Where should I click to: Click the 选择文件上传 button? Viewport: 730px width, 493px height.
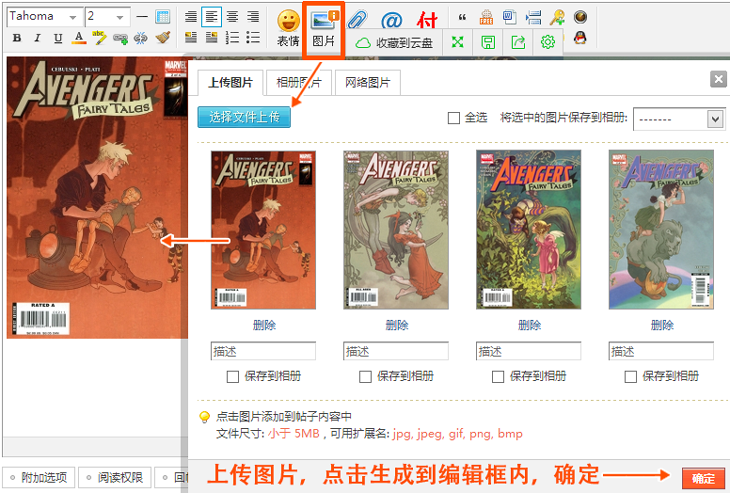coord(244,117)
